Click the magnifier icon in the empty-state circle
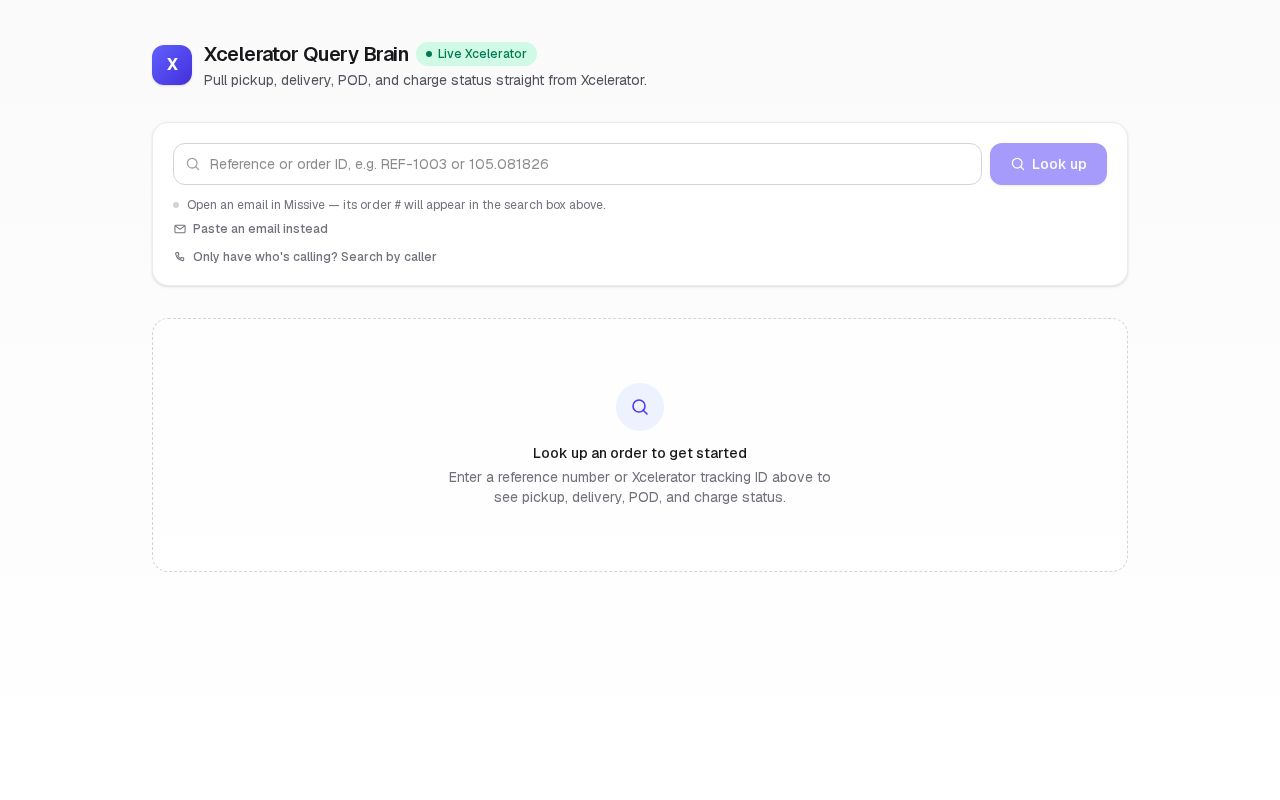This screenshot has height=800, width=1280. click(640, 407)
